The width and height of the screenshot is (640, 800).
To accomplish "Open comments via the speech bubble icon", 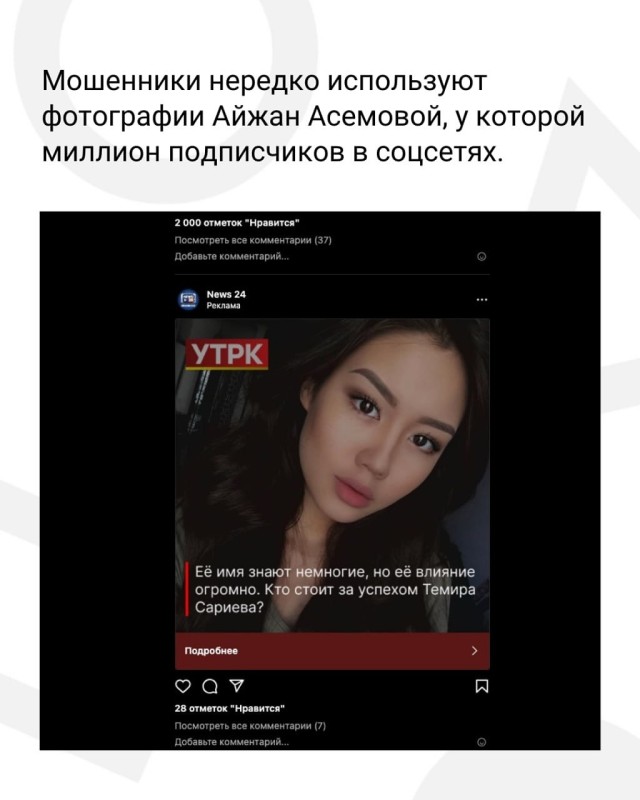I will pyautogui.click(x=210, y=686).
